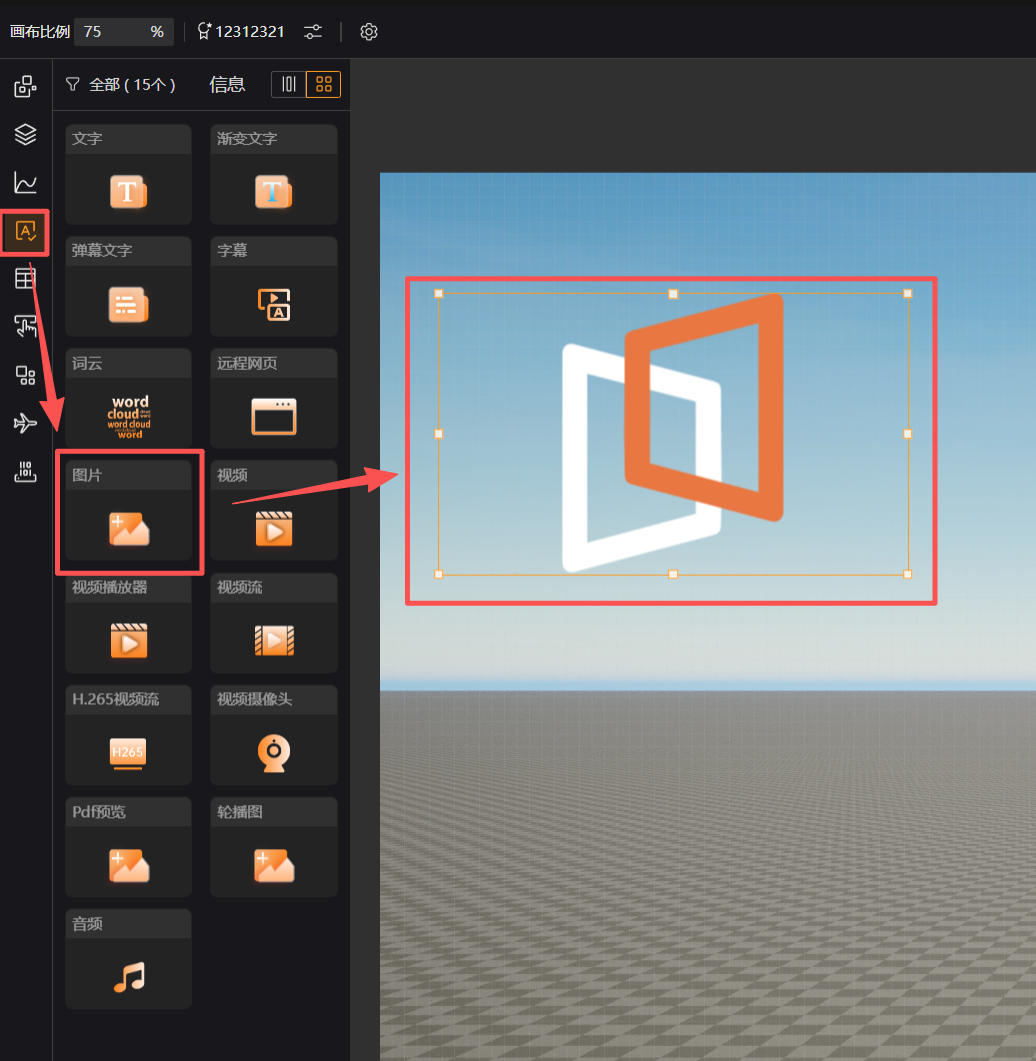1036x1061 pixels.
Task: Add the 文字 text component
Action: click(129, 175)
